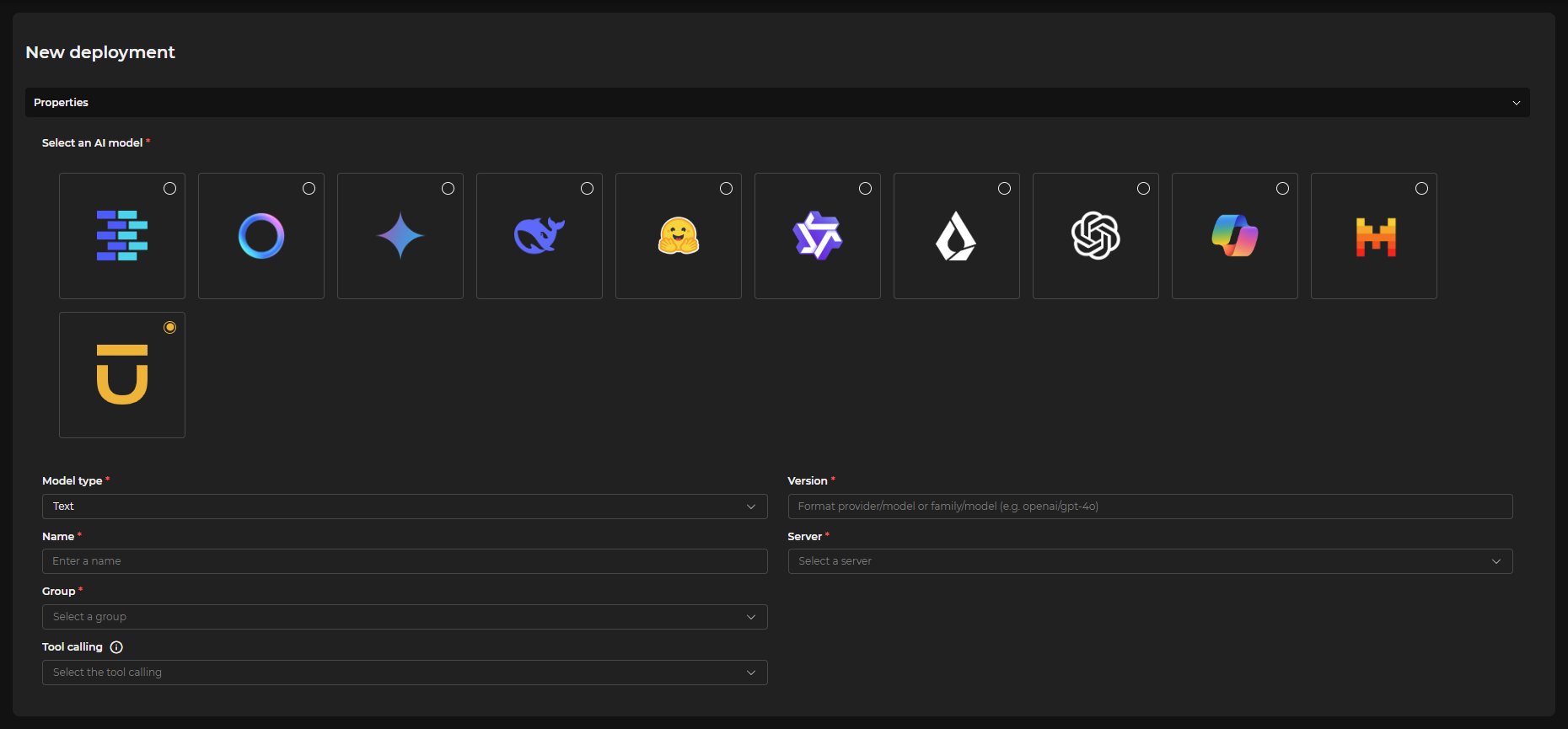Collapse the Properties section chevron
1568x729 pixels.
point(1517,103)
